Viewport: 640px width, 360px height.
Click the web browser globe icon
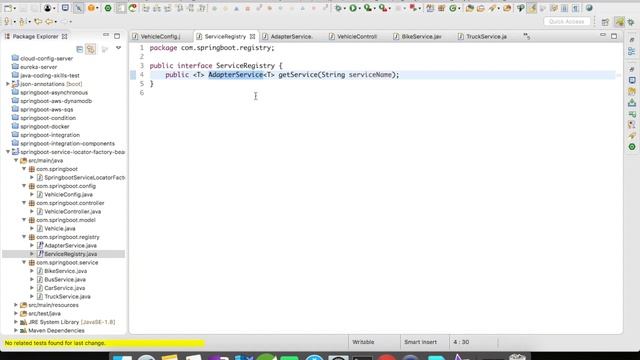click(x=589, y=8)
